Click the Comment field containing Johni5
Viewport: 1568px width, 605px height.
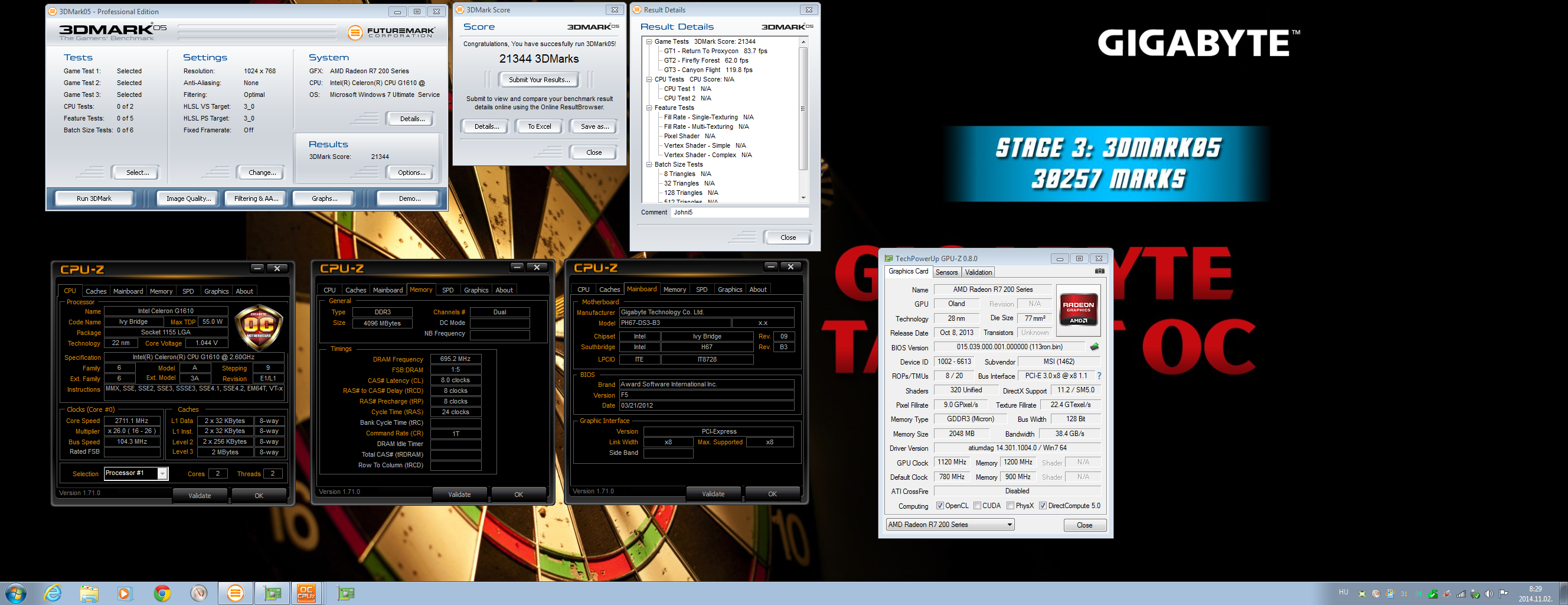point(740,212)
